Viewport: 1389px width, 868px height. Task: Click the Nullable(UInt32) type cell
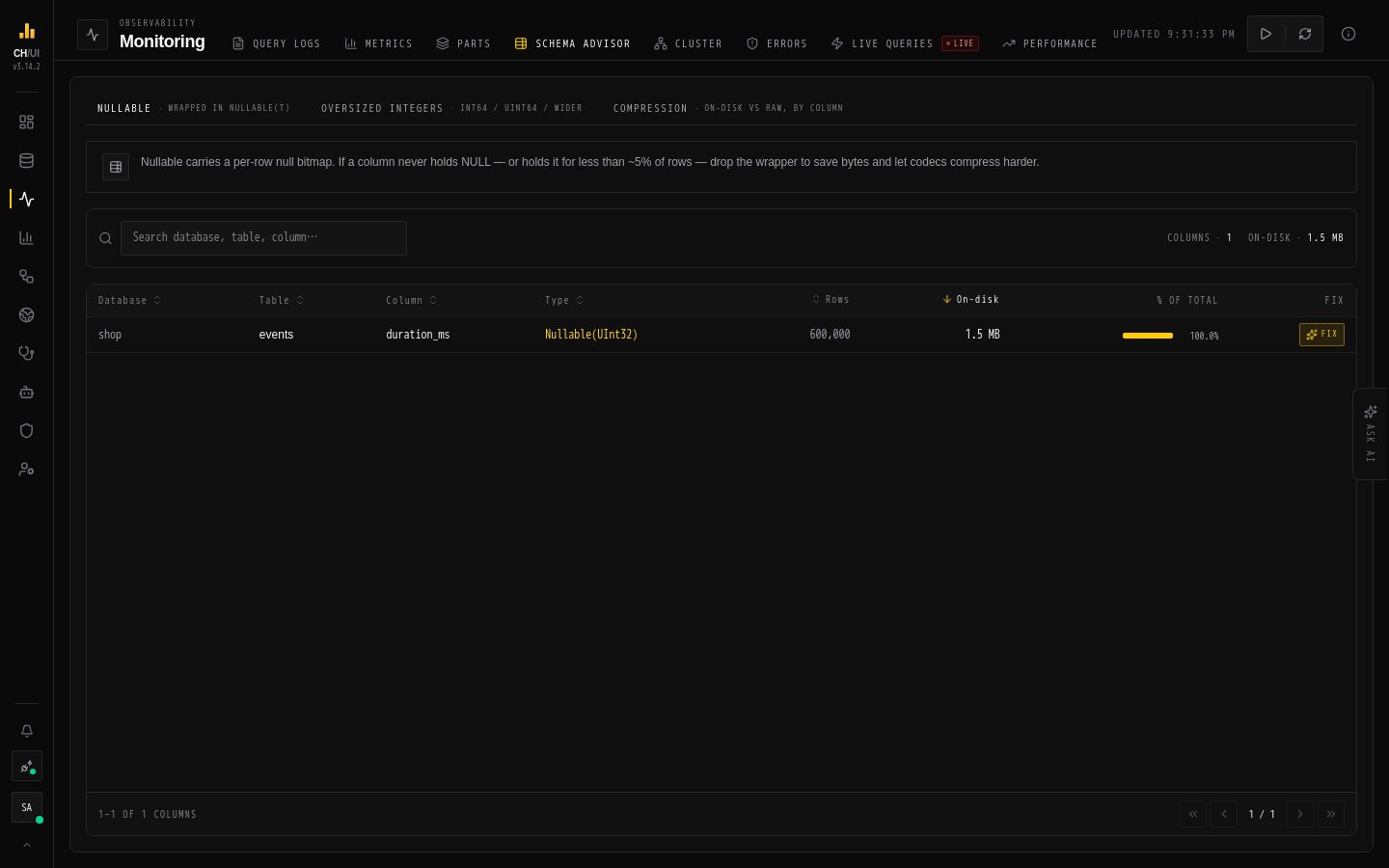coord(591,335)
